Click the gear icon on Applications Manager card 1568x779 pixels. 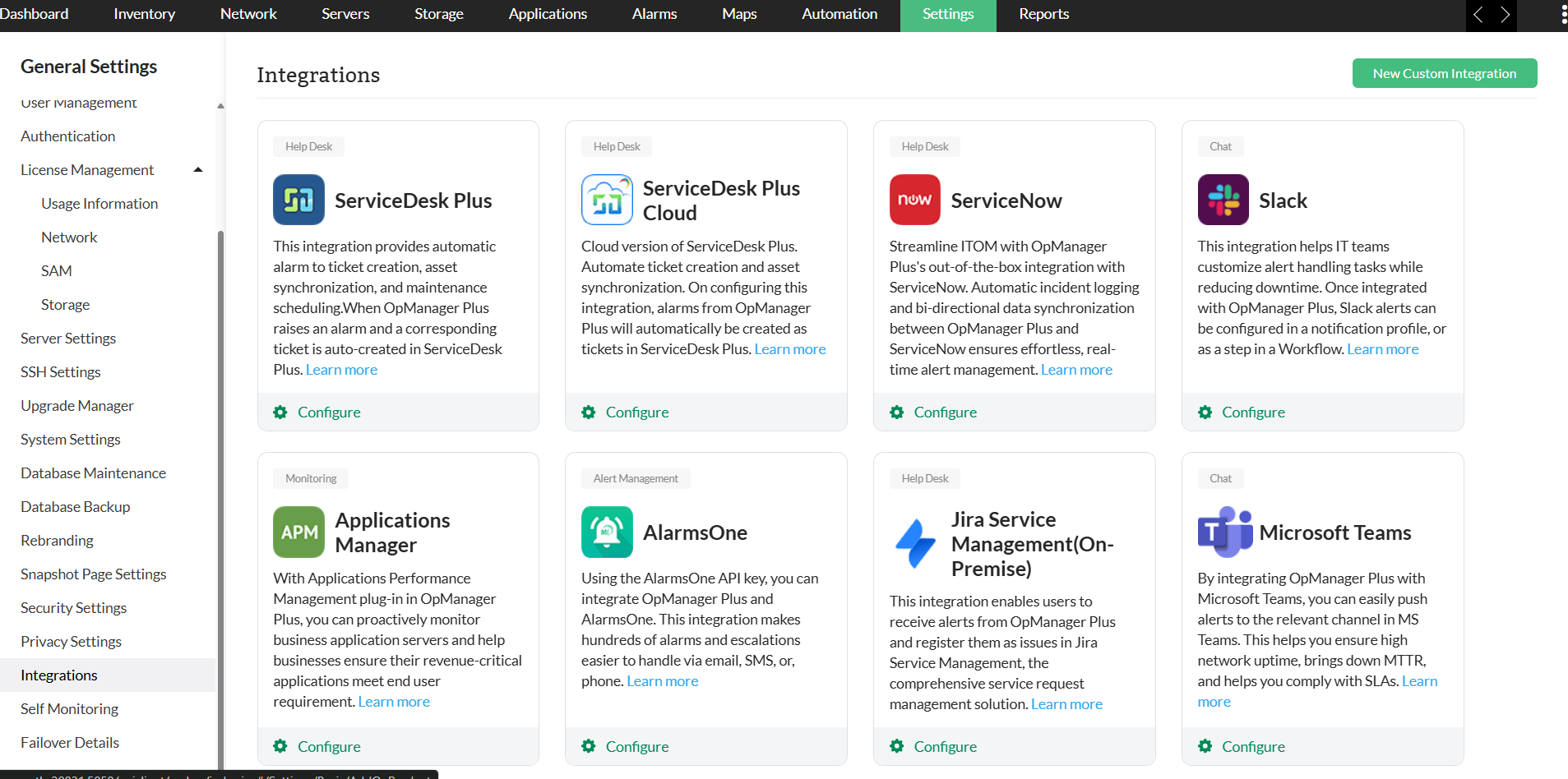click(280, 746)
